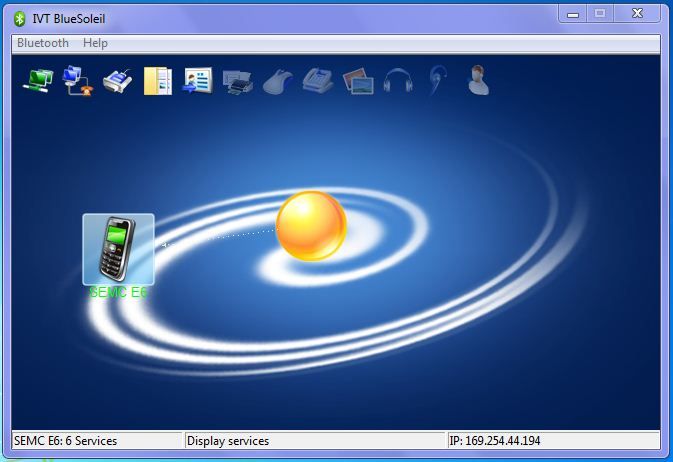
Task: Select the Bluetooth Headphones audio icon
Action: (x=398, y=80)
